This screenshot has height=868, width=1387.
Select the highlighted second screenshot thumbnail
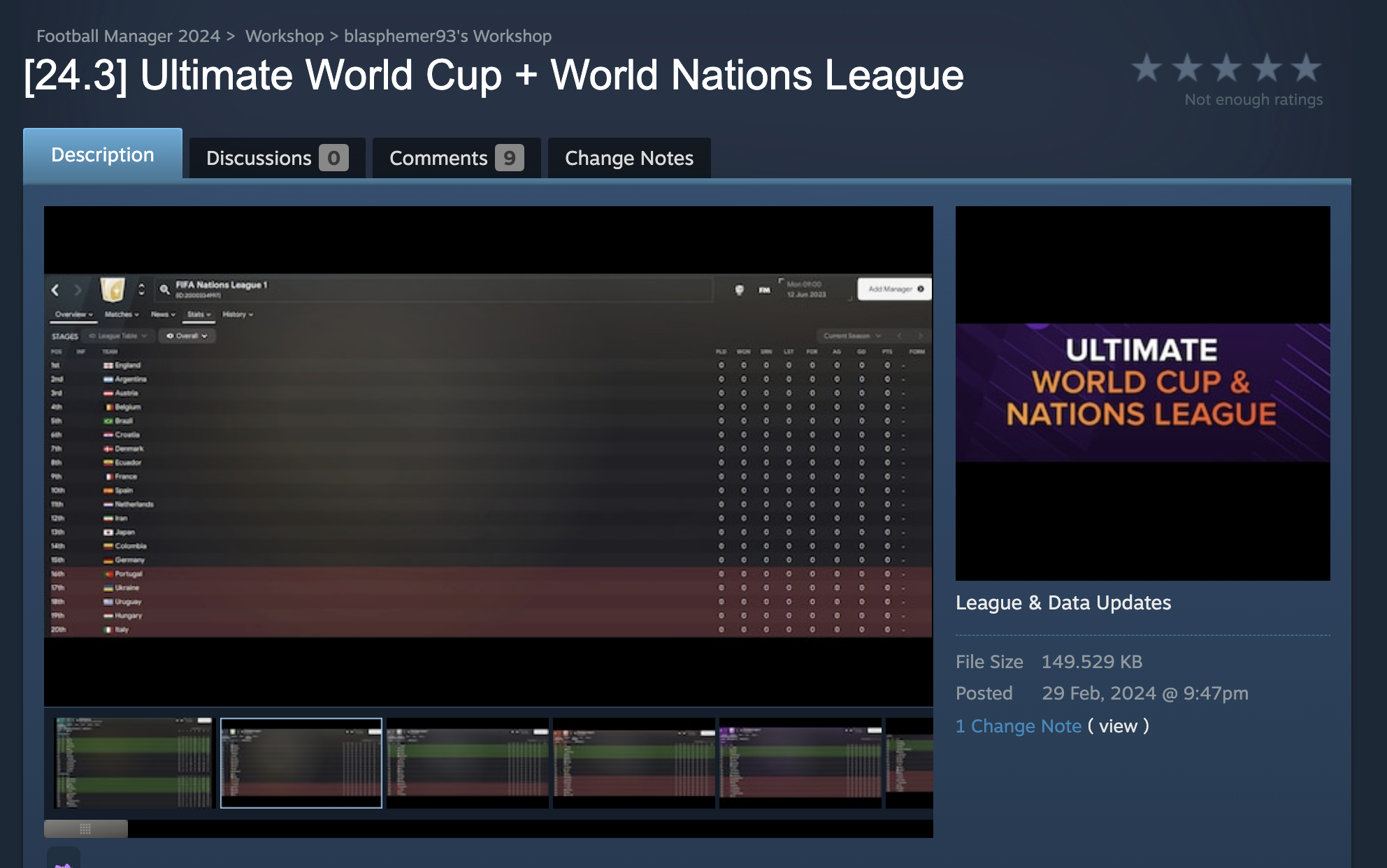click(x=301, y=762)
